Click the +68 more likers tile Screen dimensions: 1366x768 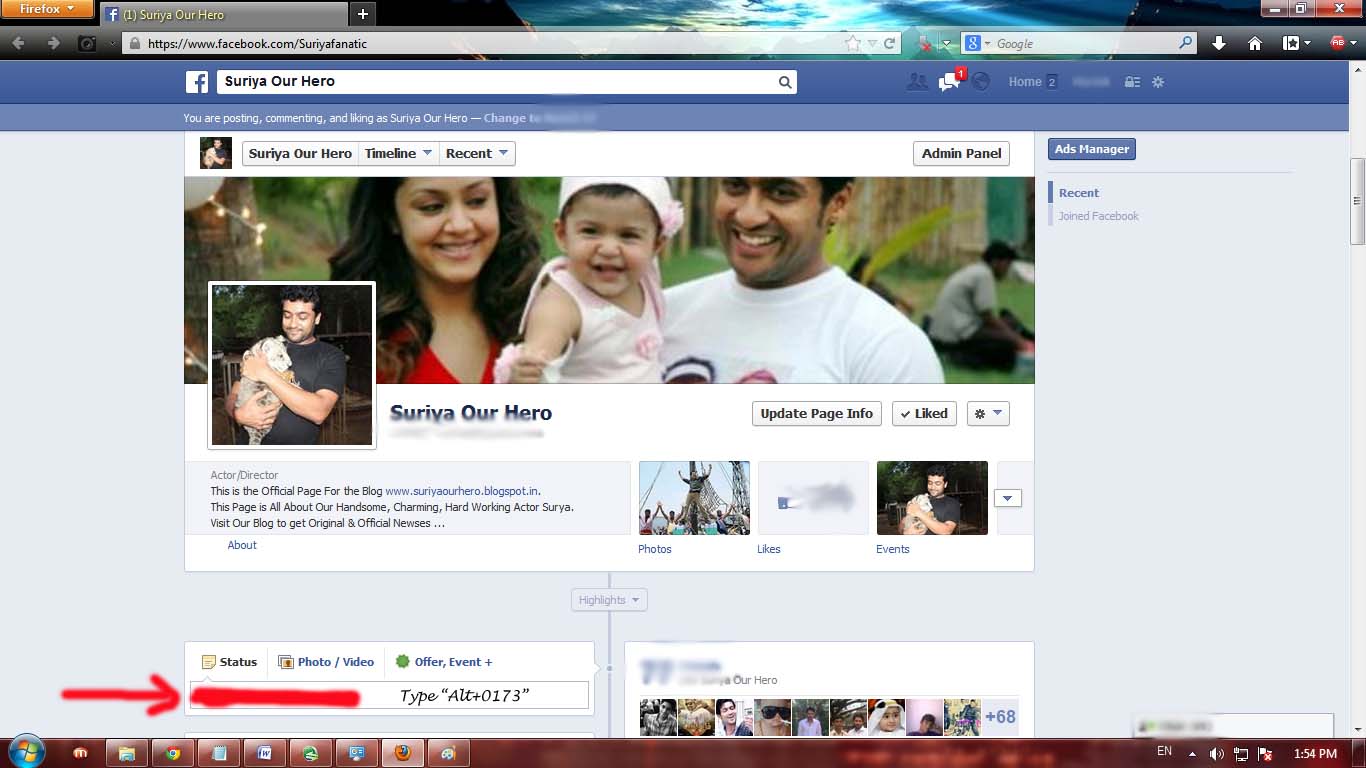1000,717
